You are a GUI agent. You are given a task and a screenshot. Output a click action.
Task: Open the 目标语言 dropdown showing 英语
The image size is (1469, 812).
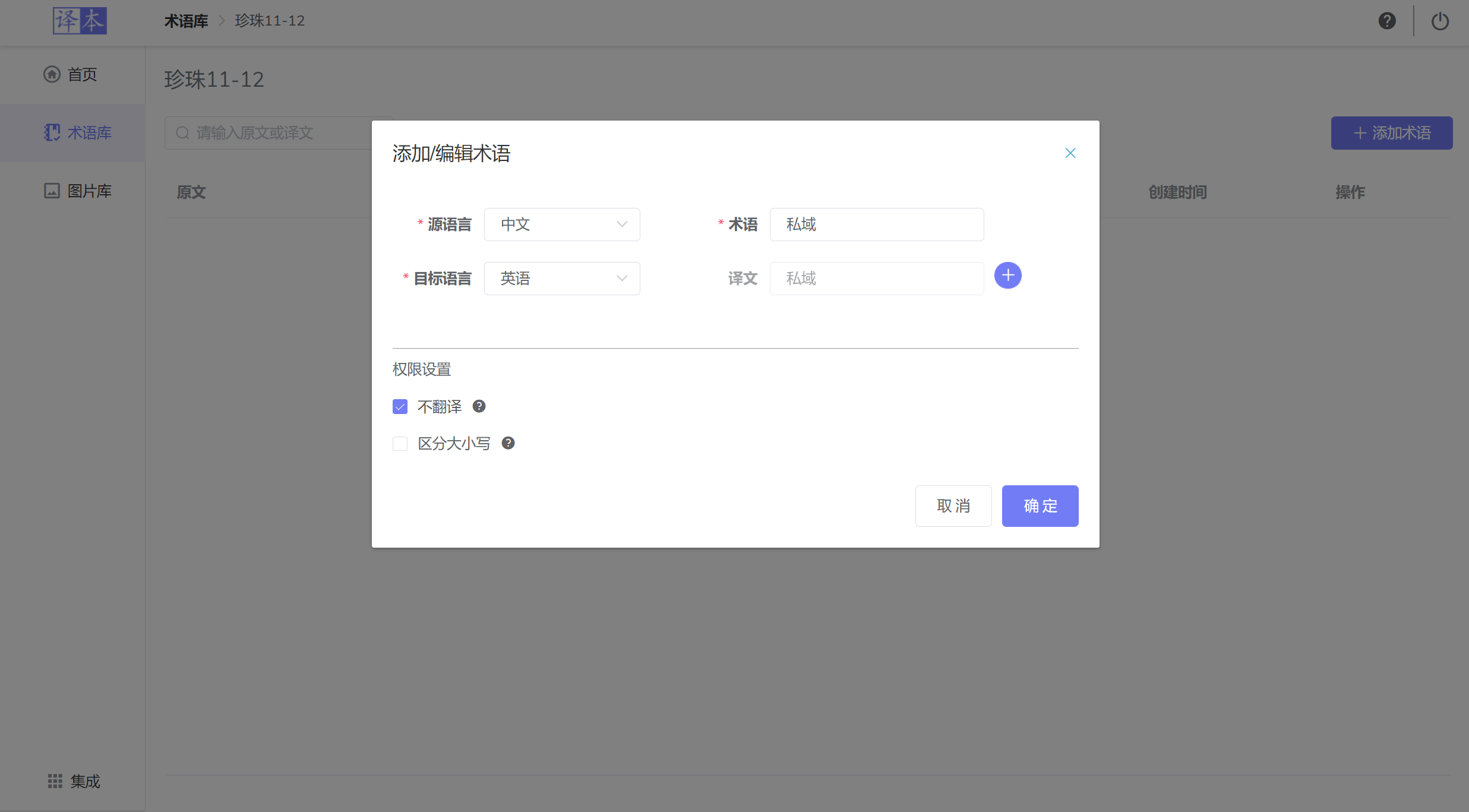(562, 279)
